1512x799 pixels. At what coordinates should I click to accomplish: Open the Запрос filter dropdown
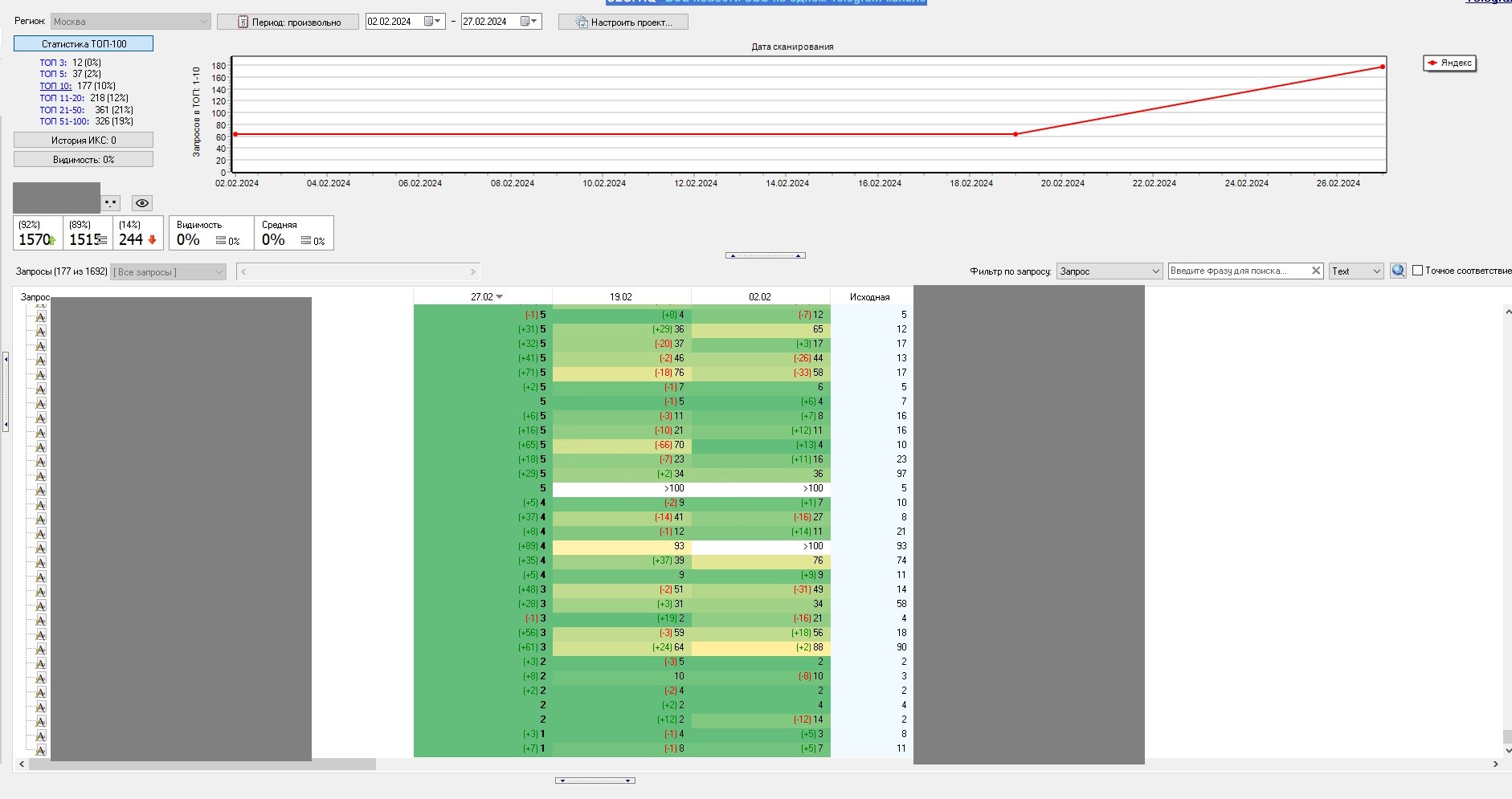tap(1109, 271)
